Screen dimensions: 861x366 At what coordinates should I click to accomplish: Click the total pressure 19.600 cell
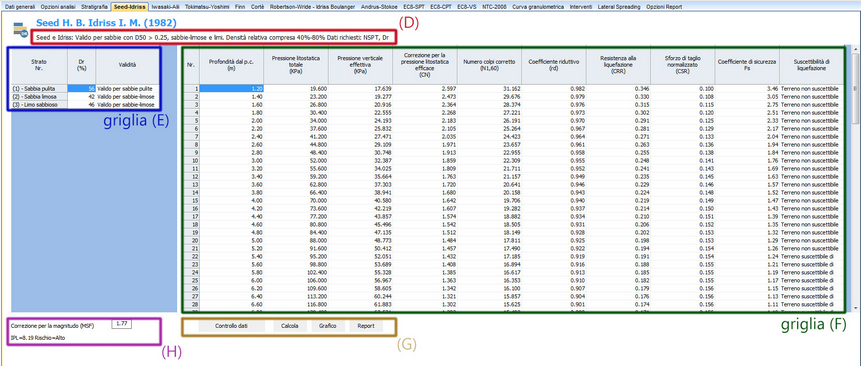pos(296,88)
